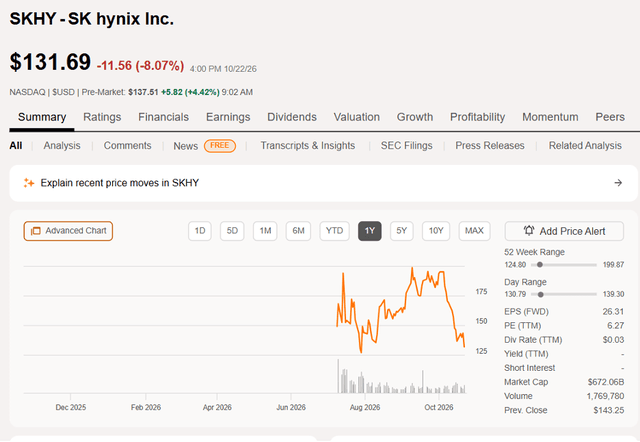This screenshot has width=640, height=442.
Task: Click the Feb 2026 axis label
Action: (x=146, y=407)
